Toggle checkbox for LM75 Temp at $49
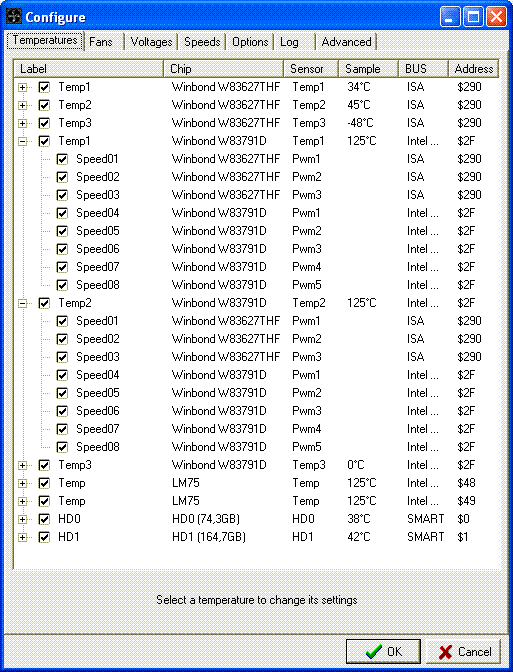513x672 pixels. coord(44,501)
